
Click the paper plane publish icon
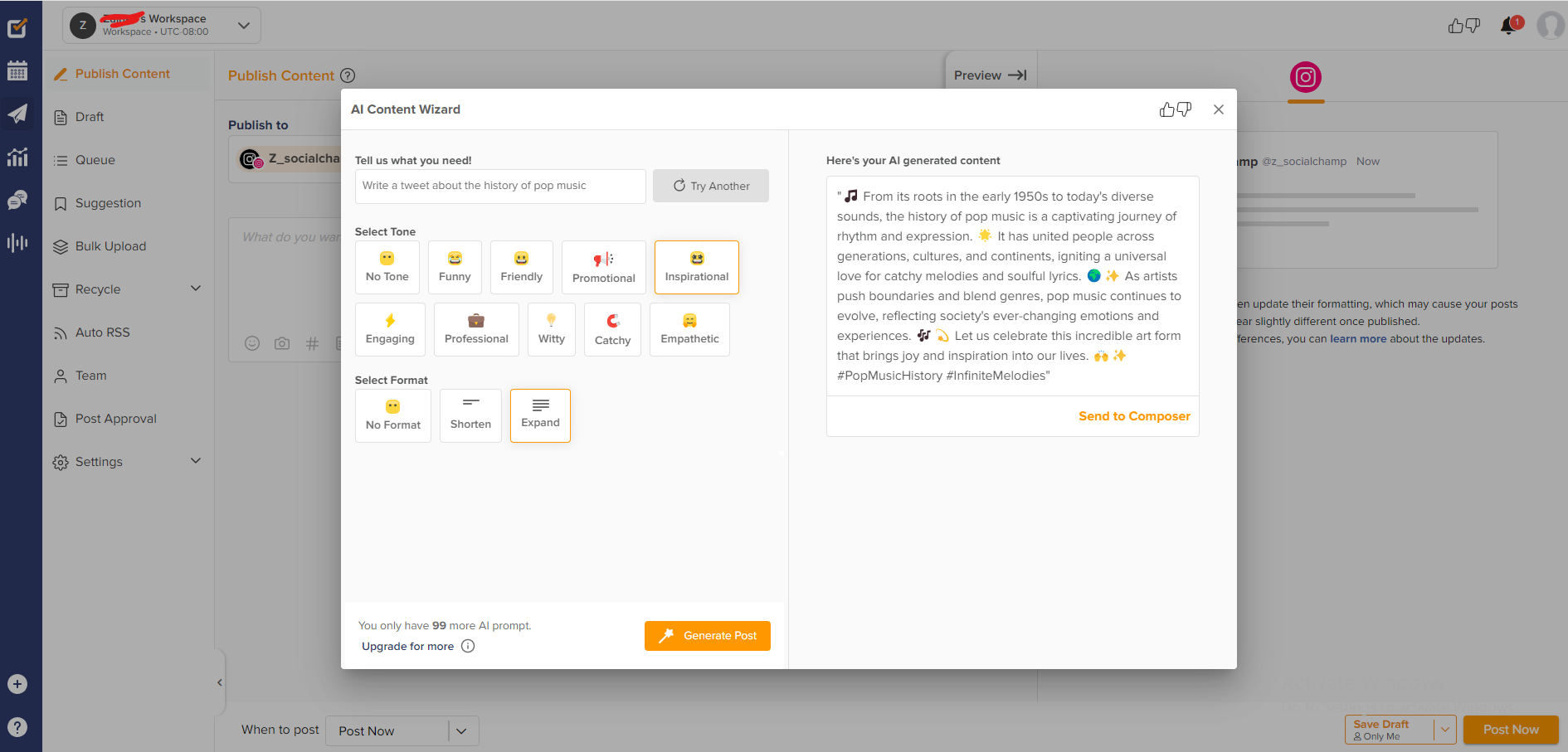(18, 114)
